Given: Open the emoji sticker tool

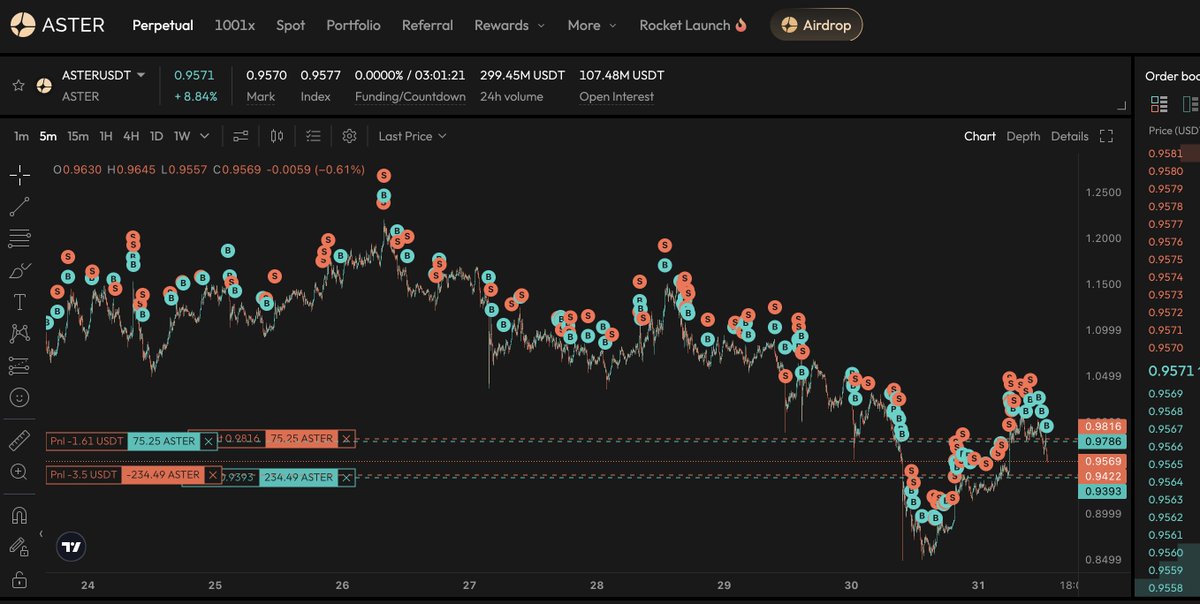Looking at the screenshot, I should (20, 397).
